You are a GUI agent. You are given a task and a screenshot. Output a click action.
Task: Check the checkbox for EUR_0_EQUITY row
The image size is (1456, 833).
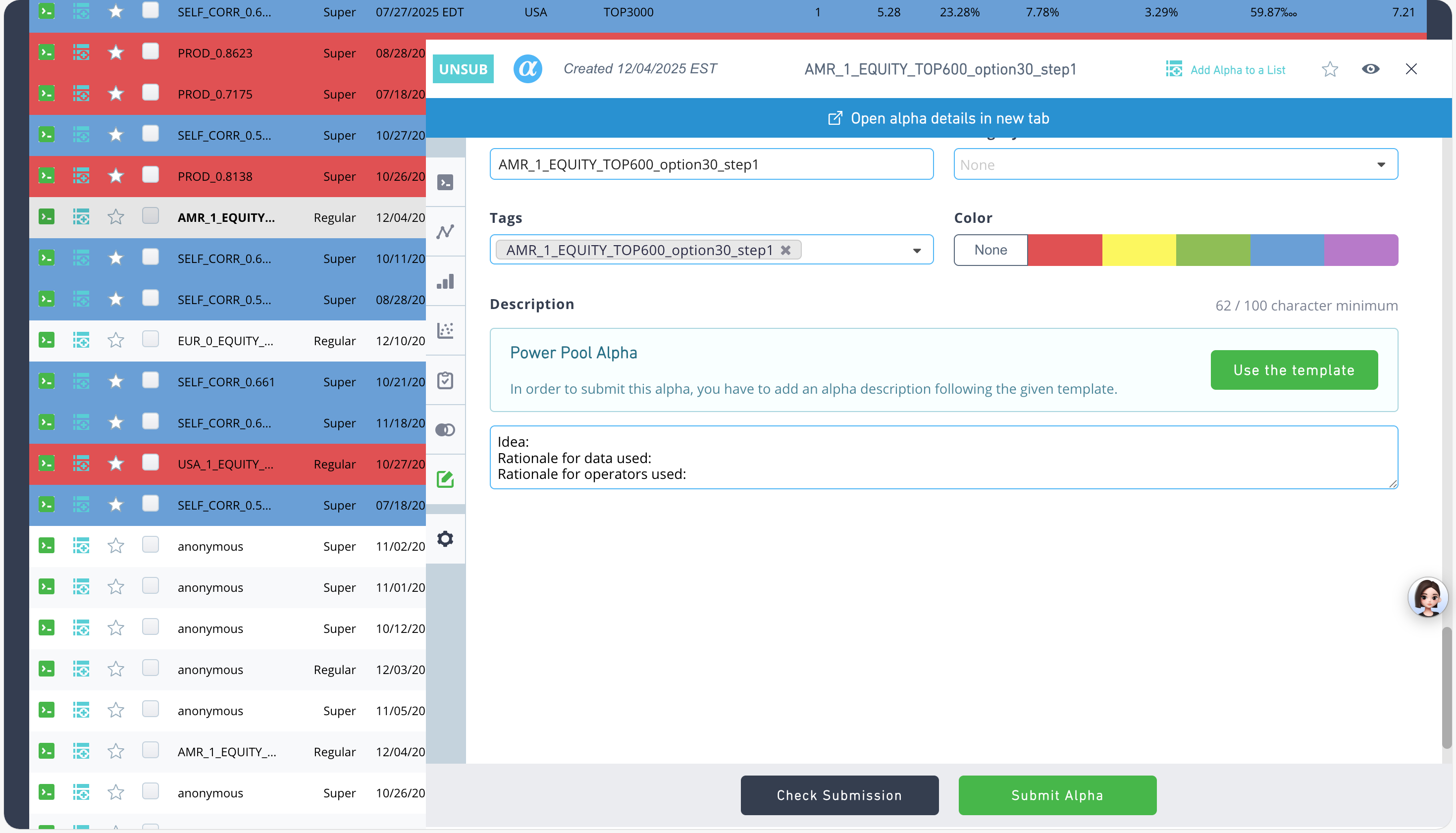point(151,339)
